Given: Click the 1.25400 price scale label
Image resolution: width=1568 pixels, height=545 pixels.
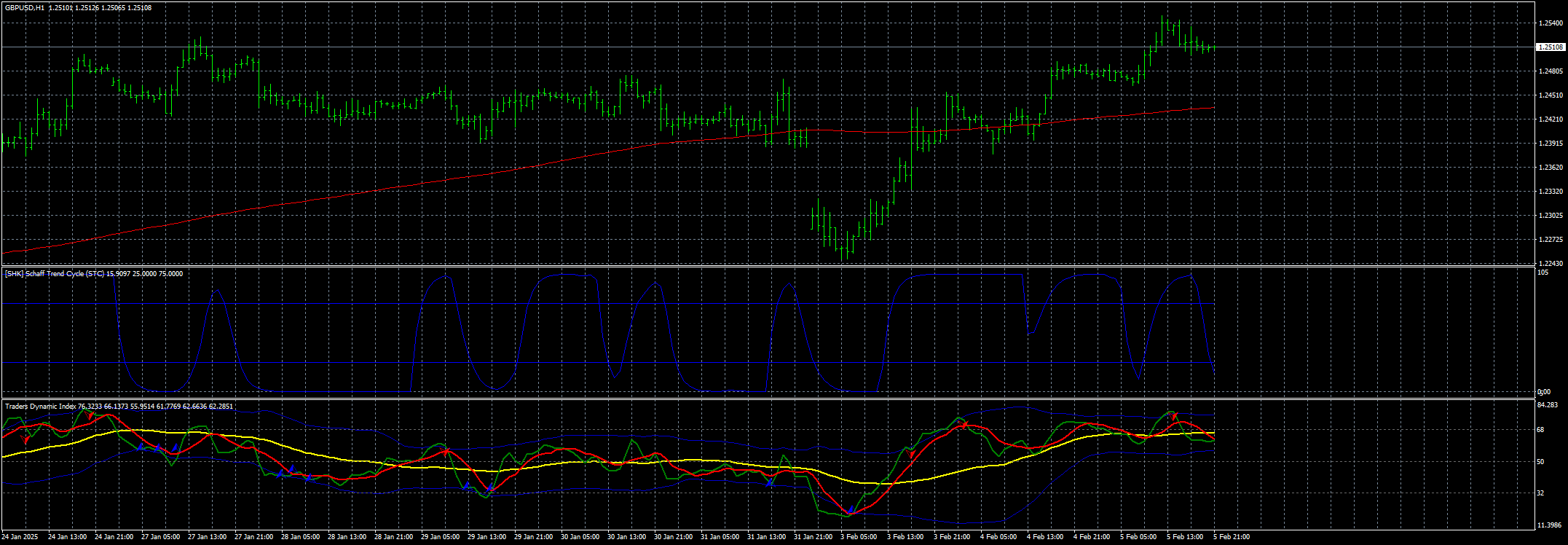Looking at the screenshot, I should [x=1551, y=23].
